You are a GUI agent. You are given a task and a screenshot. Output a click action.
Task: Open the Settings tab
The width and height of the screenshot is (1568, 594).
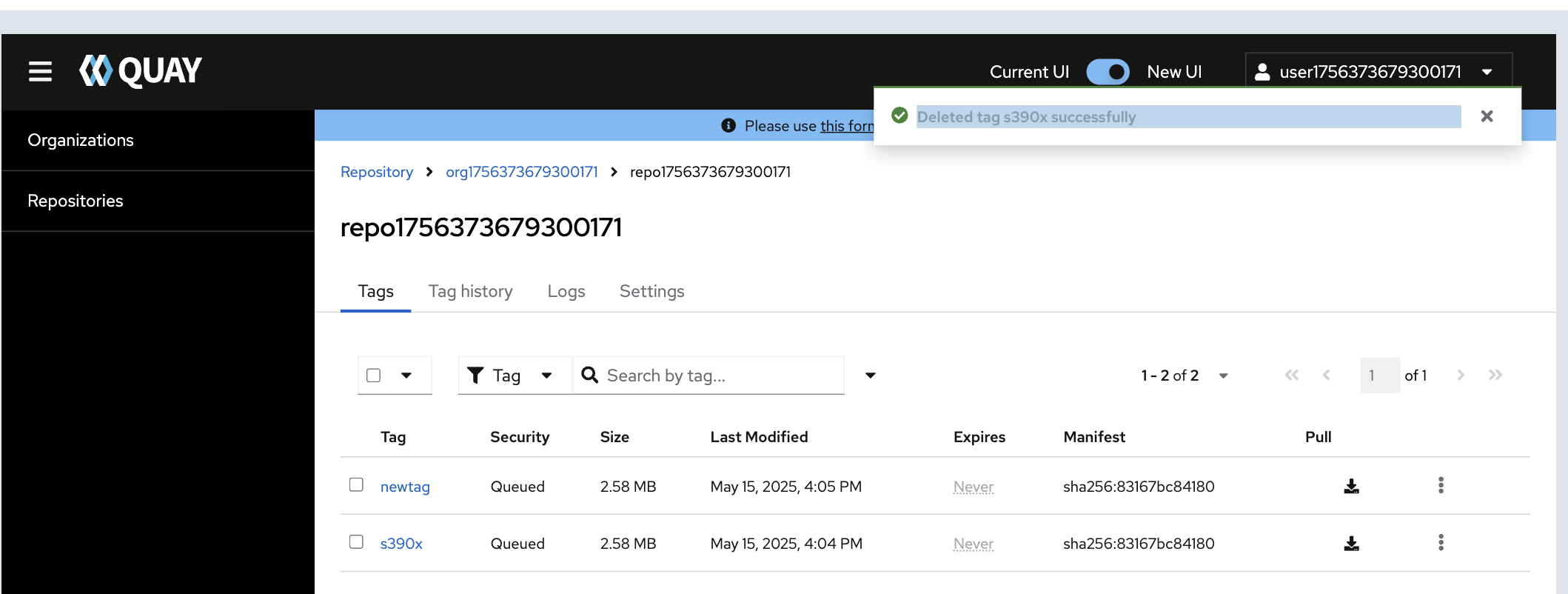pos(651,292)
